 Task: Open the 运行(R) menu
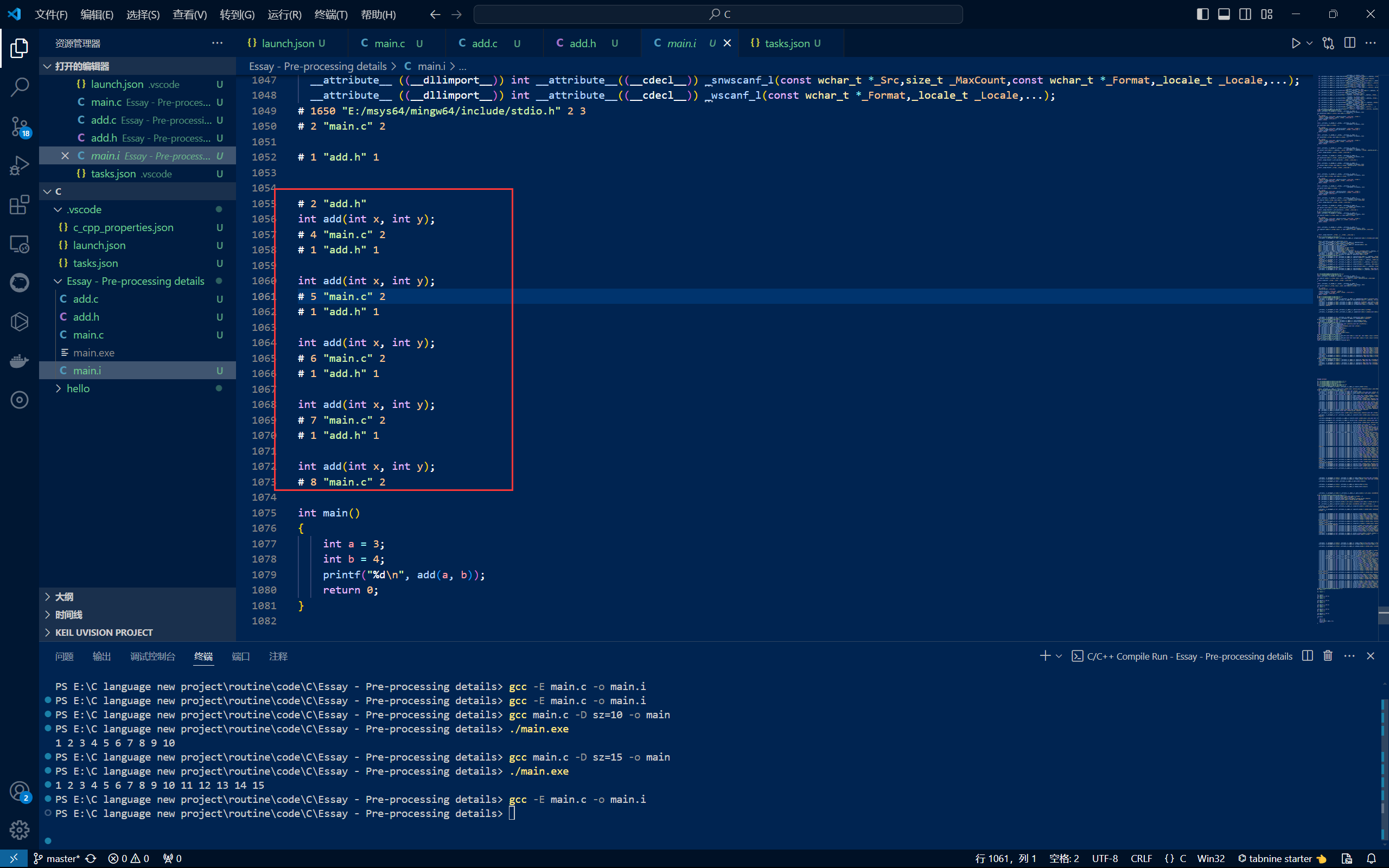pyautogui.click(x=284, y=14)
